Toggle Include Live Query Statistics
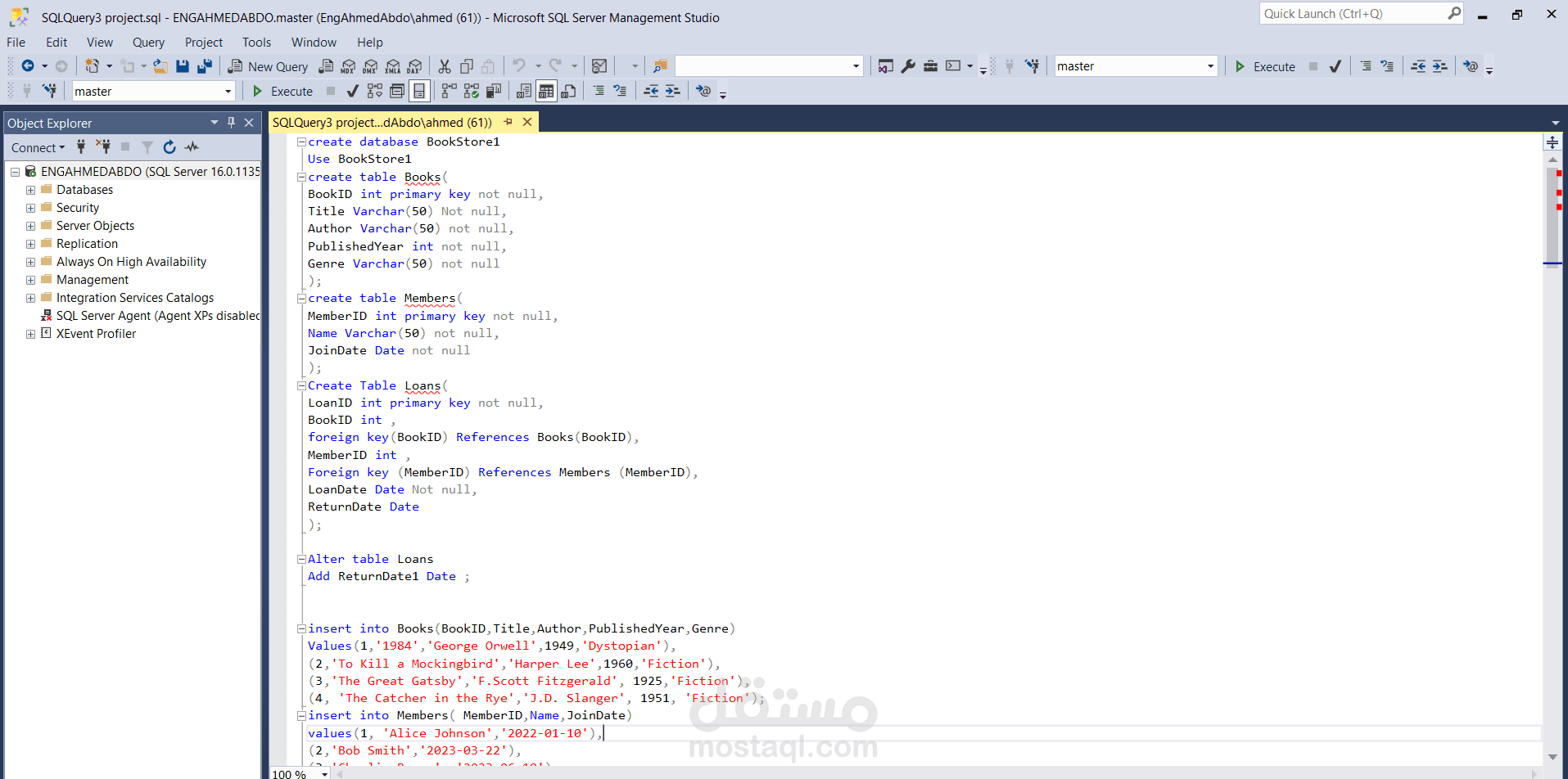This screenshot has height=779, width=1568. [x=472, y=91]
